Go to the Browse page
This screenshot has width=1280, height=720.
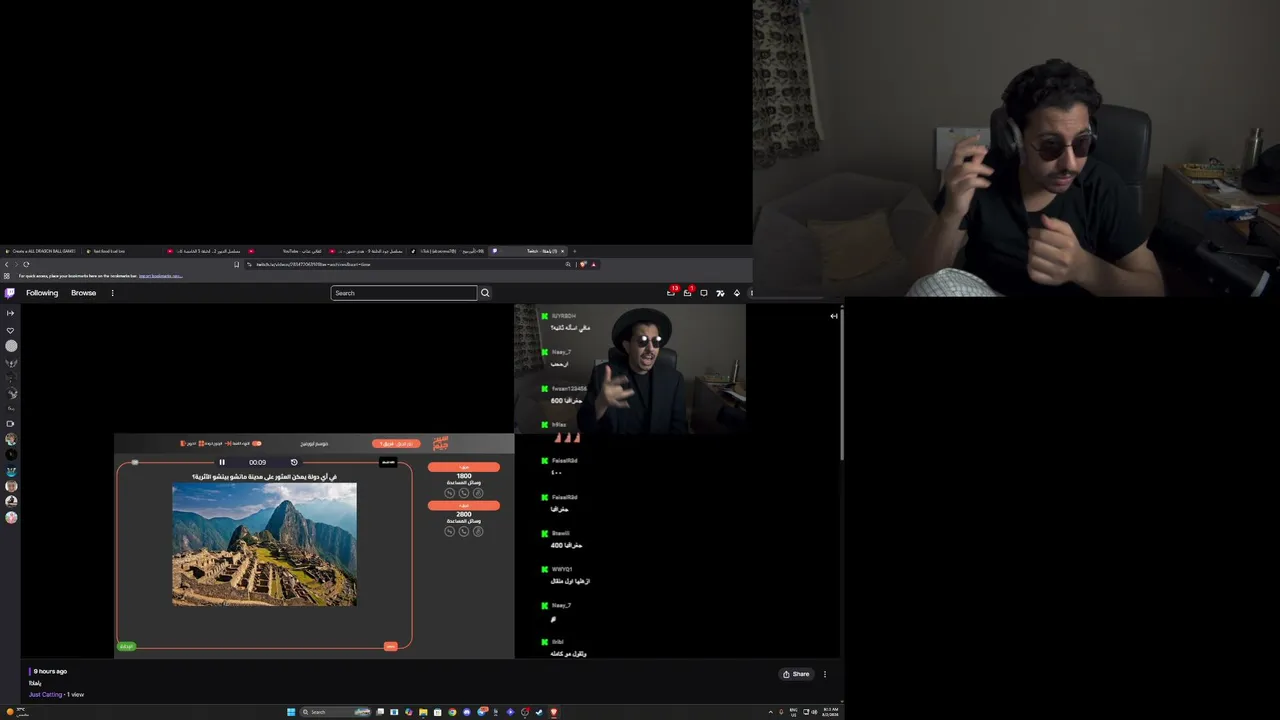pos(84,293)
